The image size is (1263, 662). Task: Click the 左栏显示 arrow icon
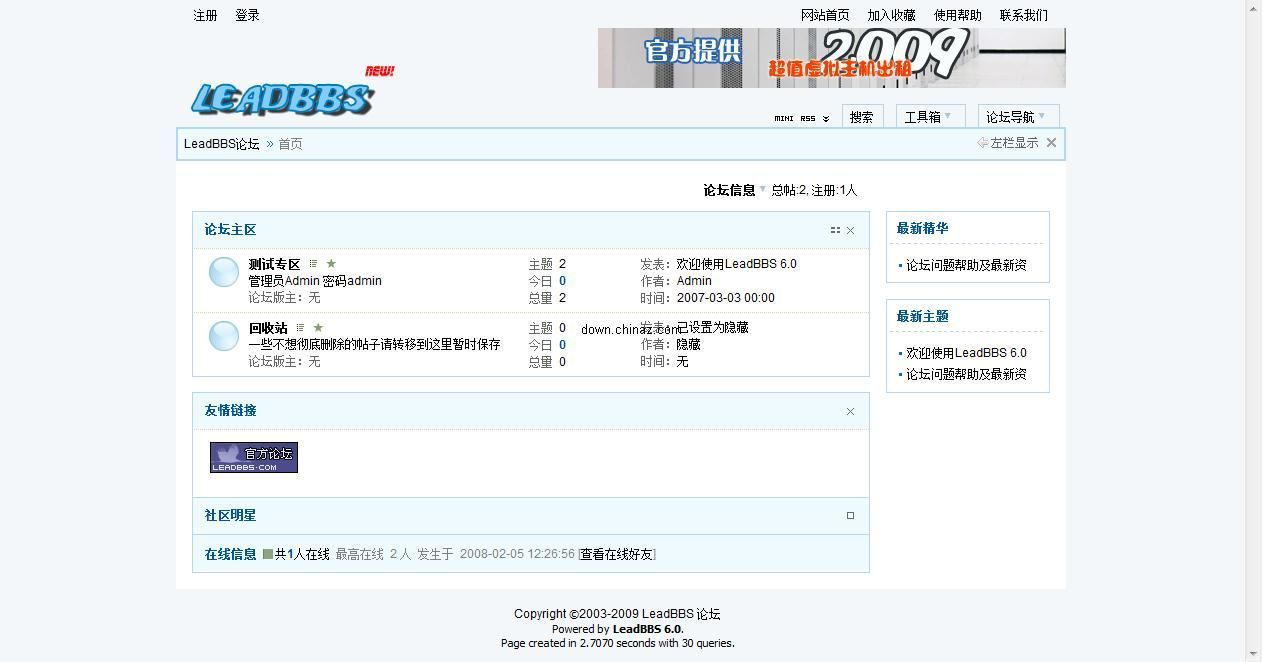pos(983,143)
